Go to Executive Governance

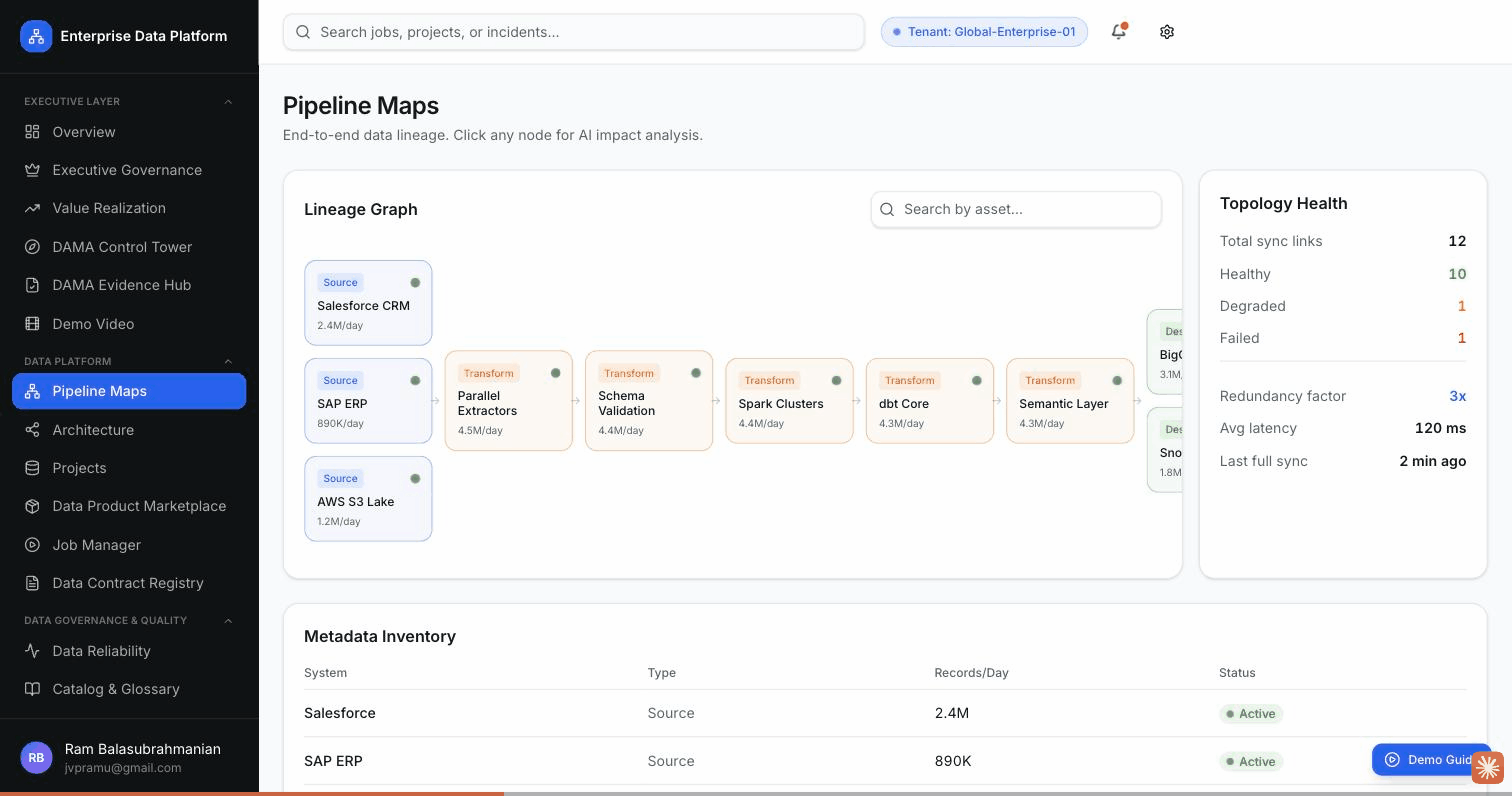click(x=129, y=170)
